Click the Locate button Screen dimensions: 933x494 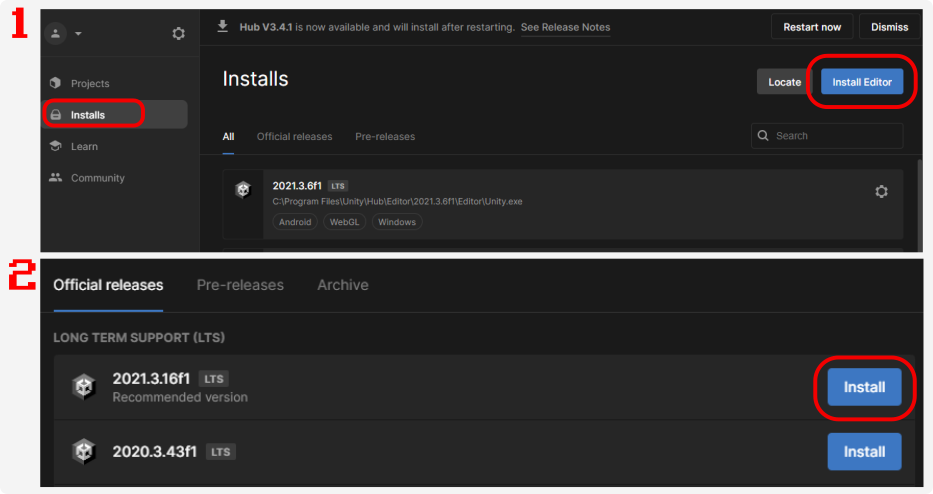pyautogui.click(x=784, y=82)
